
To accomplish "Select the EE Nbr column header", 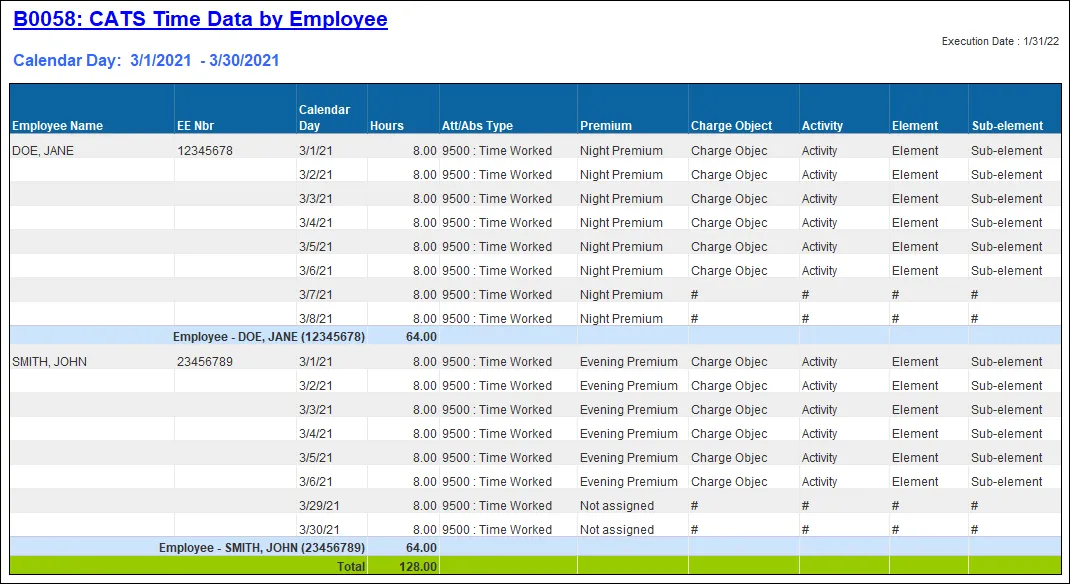I will pyautogui.click(x=196, y=126).
